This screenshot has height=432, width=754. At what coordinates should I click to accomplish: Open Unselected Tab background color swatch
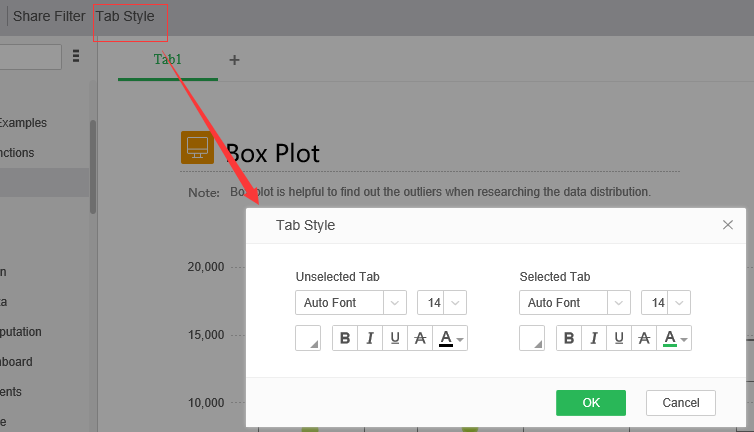click(308, 338)
